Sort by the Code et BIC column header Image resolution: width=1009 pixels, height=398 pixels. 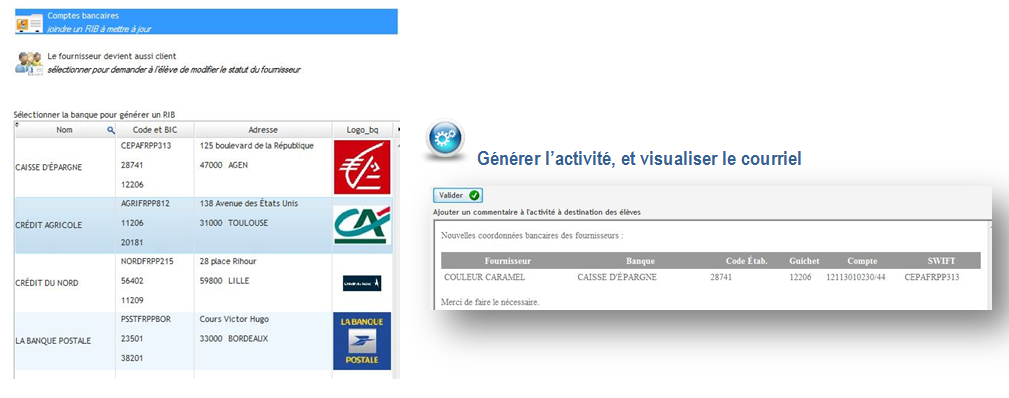(x=154, y=130)
